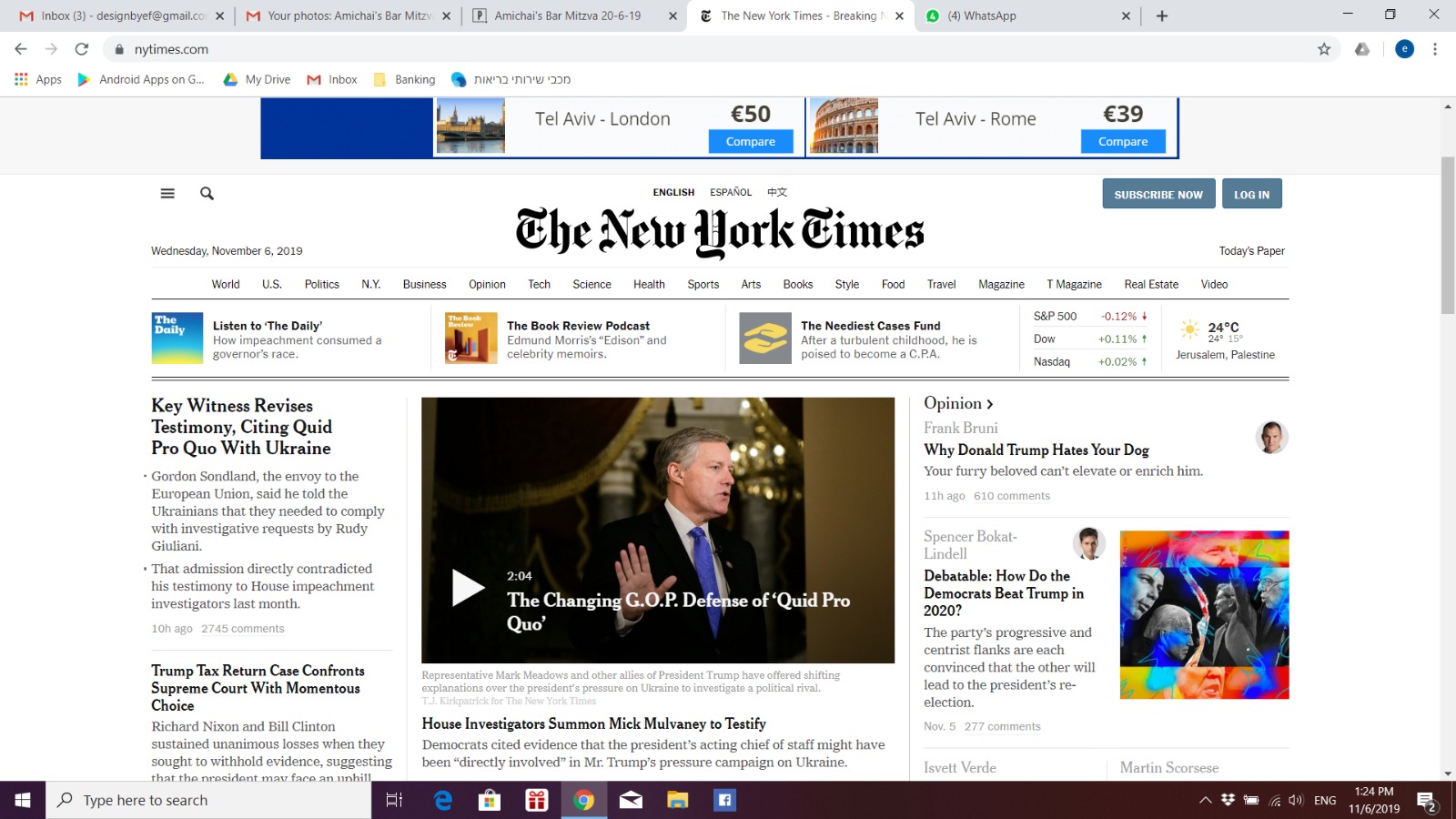This screenshot has width=1456, height=819.
Task: Open the Banking bookmarks folder
Action: 405,79
